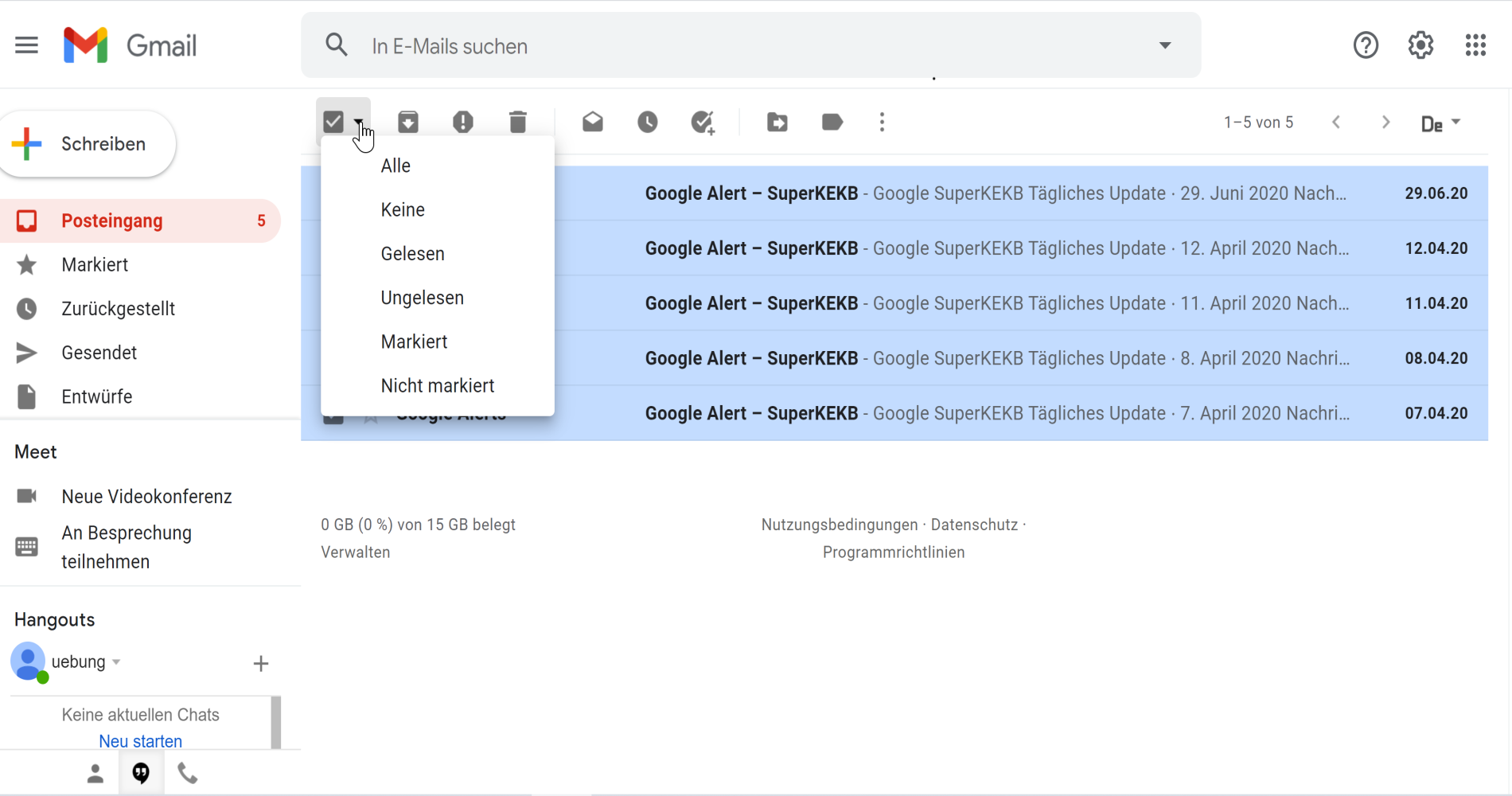Image resolution: width=1512 pixels, height=796 pixels.
Task: Click the Hangouts chat list scrollbar
Action: [x=276, y=723]
